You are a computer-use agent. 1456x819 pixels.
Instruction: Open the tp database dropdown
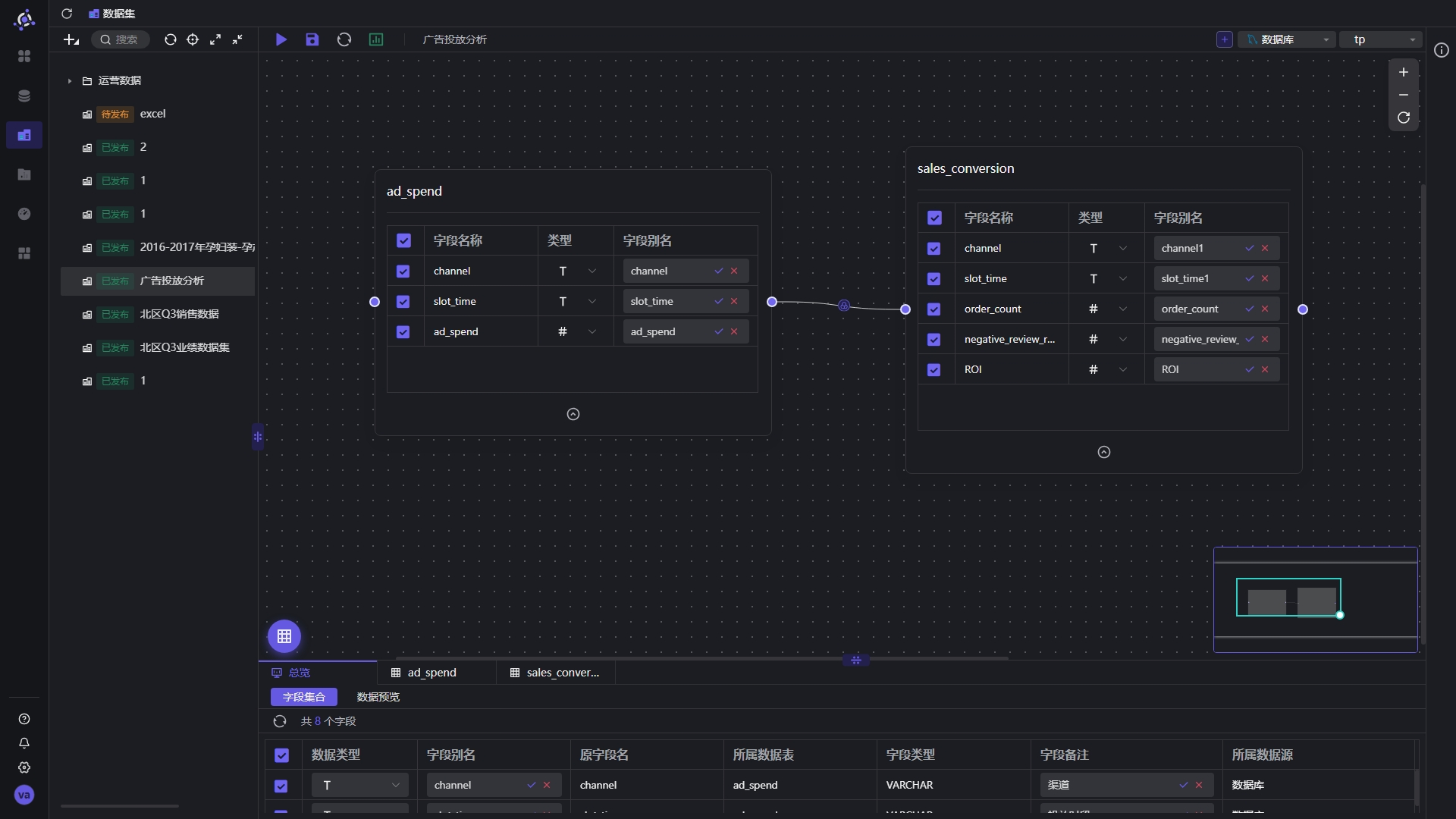tap(1381, 39)
